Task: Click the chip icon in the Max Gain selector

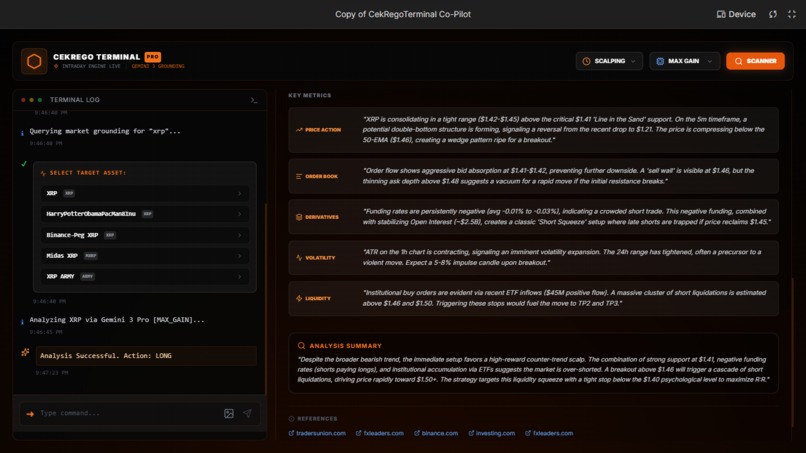Action: point(660,61)
